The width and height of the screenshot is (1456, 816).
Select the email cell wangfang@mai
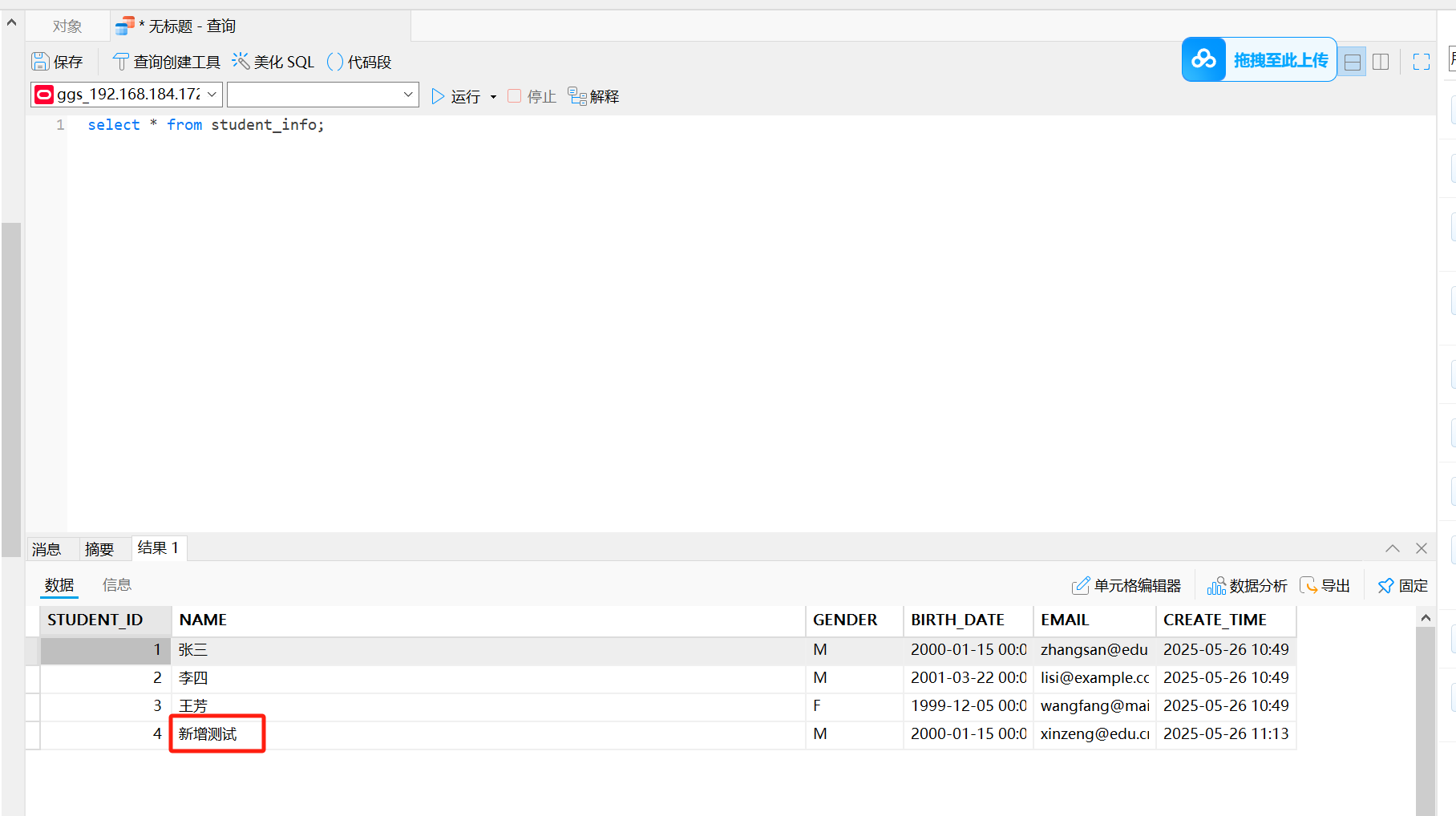pyautogui.click(x=1094, y=706)
